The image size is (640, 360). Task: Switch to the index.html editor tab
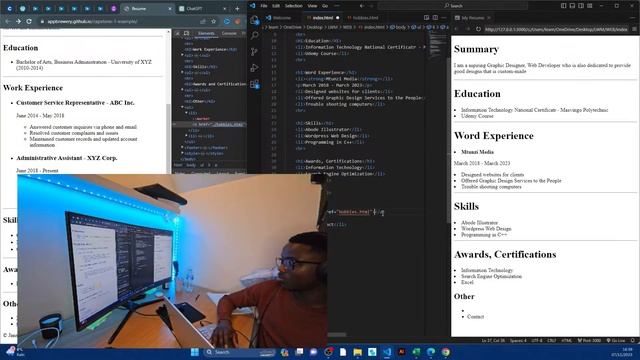tap(322, 18)
